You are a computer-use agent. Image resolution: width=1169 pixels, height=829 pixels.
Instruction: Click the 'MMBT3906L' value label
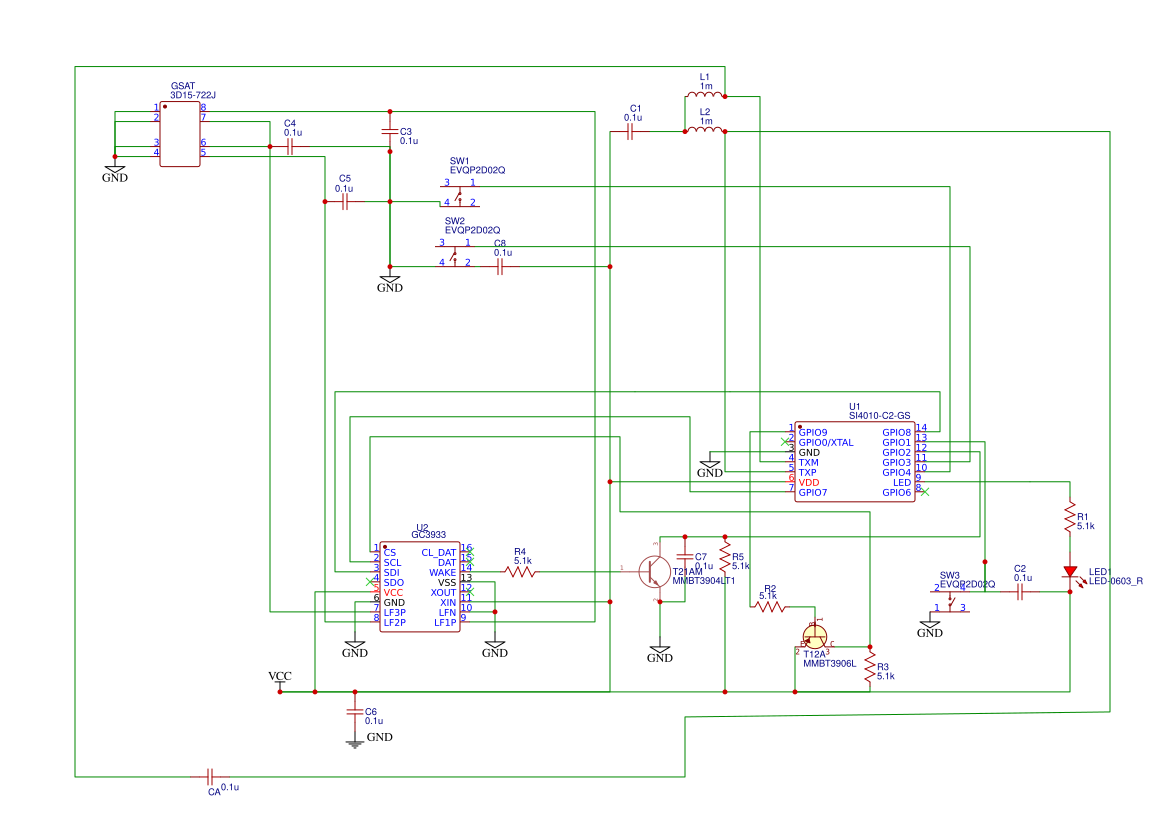pyautogui.click(x=830, y=663)
